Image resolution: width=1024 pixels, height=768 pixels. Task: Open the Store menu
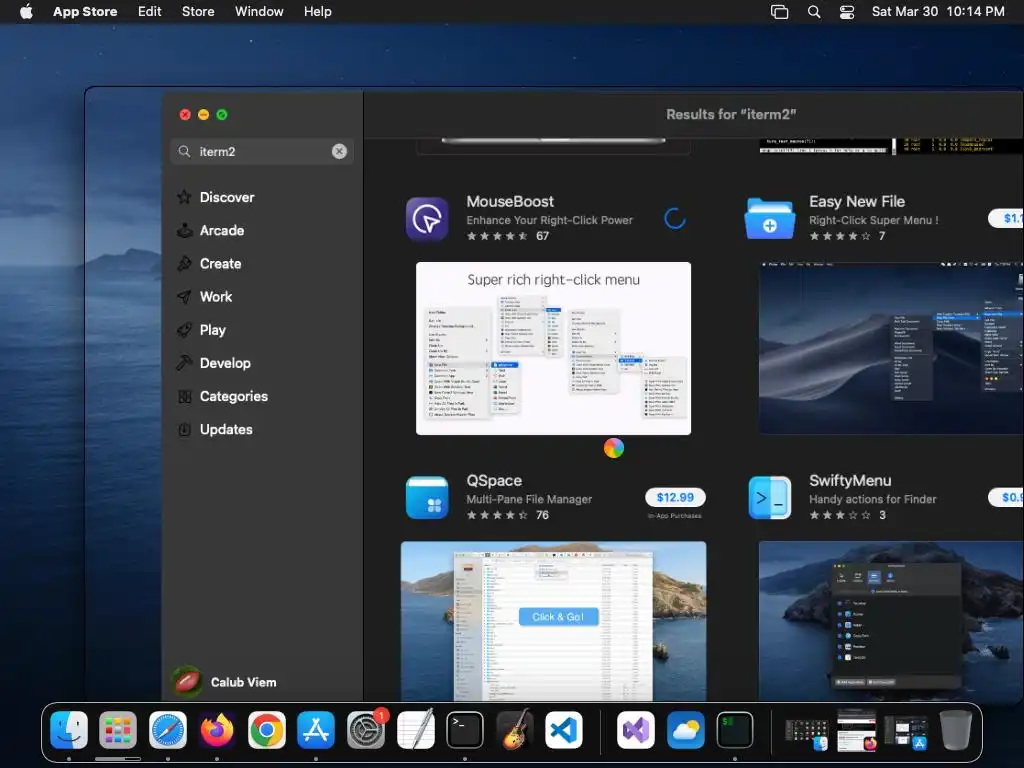coord(198,12)
